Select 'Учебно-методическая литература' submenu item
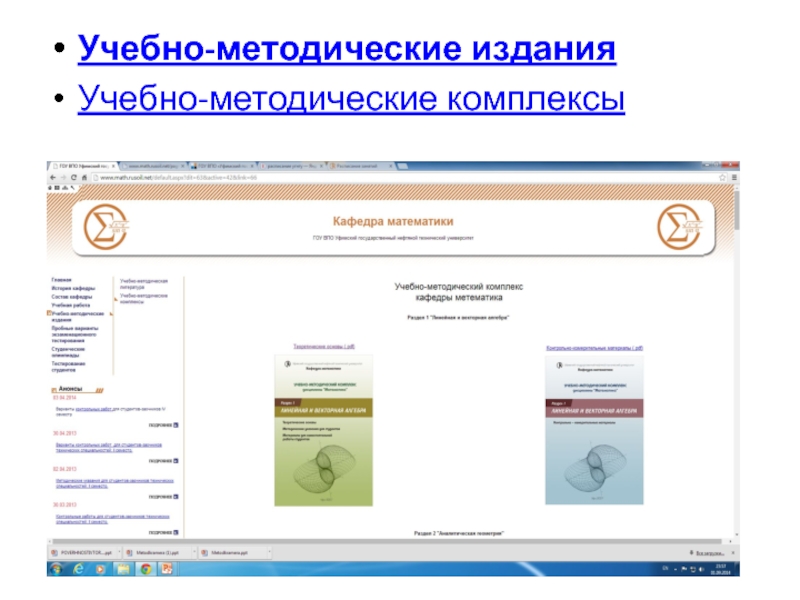 [x=144, y=283]
